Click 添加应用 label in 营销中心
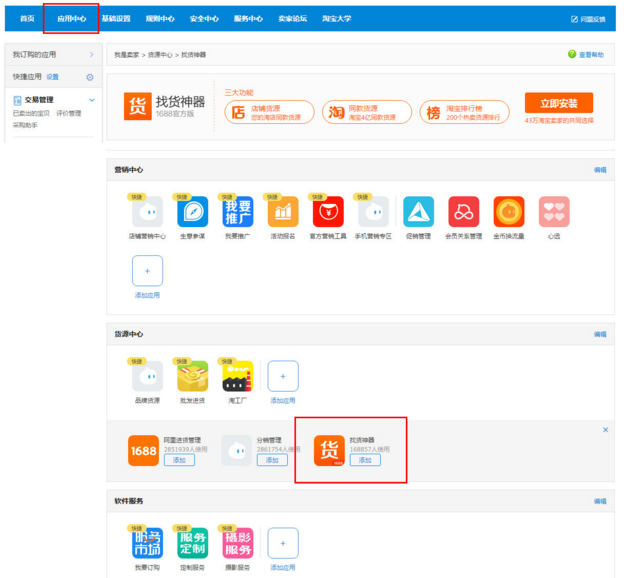 [x=147, y=295]
